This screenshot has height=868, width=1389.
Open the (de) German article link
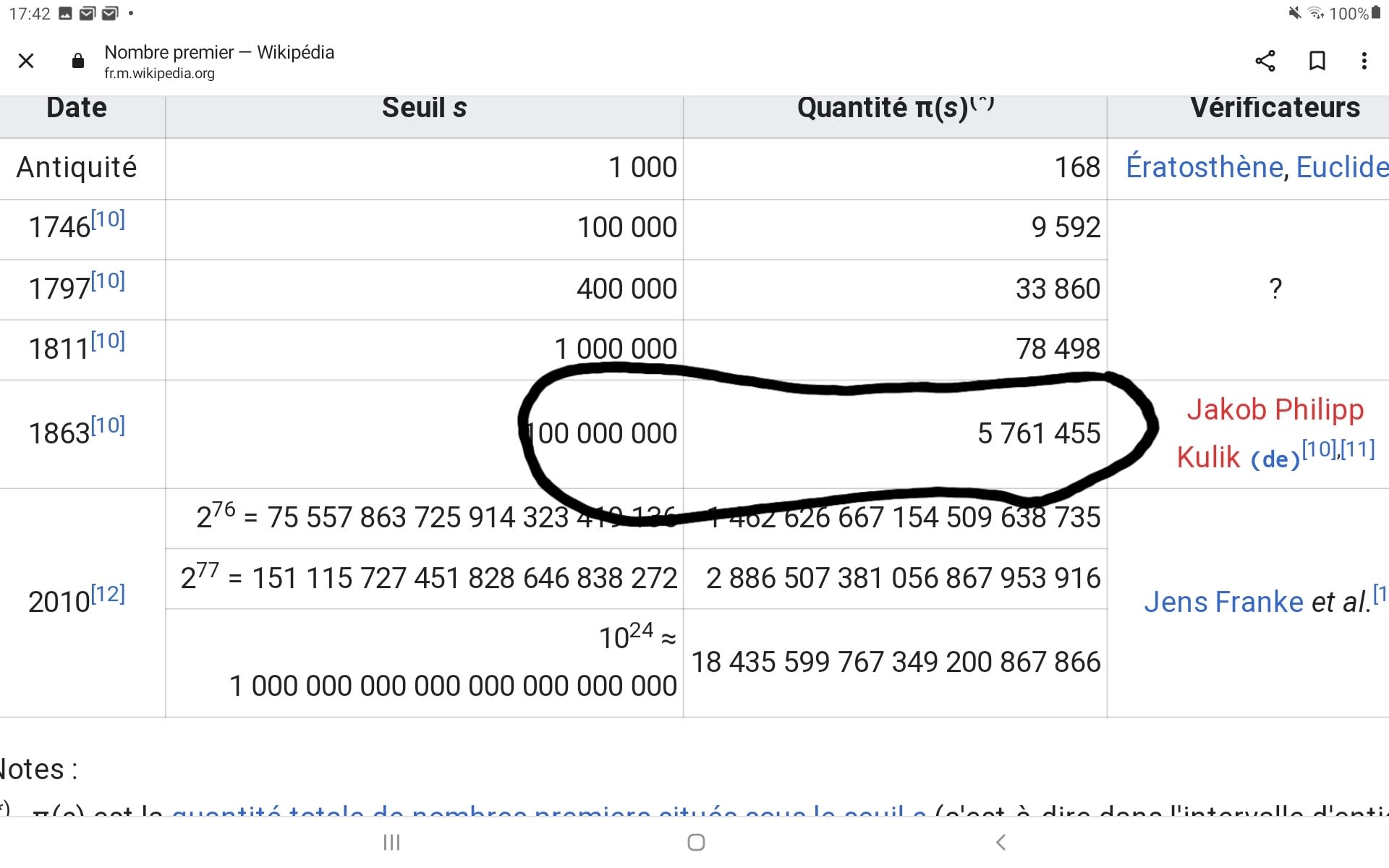point(1275,459)
